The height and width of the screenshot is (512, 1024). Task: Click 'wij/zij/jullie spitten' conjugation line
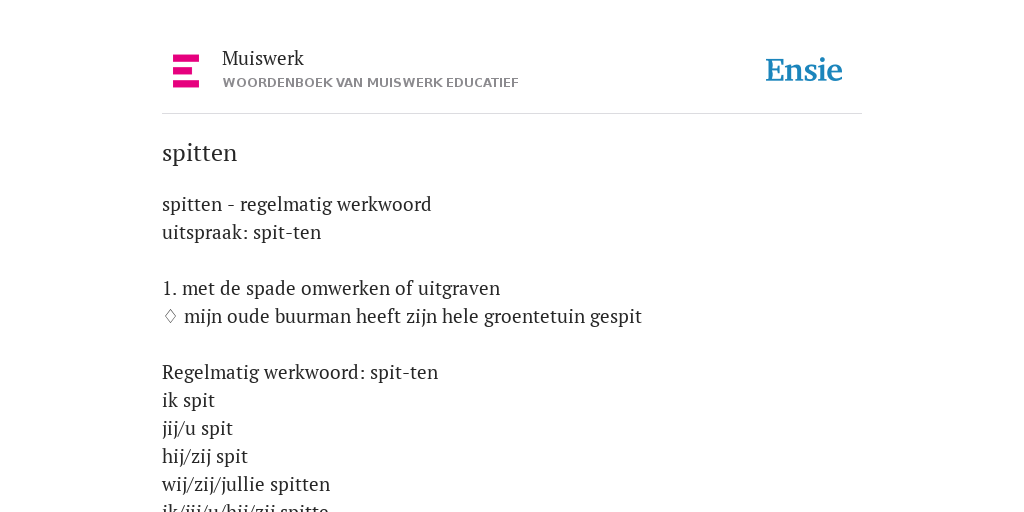click(x=246, y=485)
